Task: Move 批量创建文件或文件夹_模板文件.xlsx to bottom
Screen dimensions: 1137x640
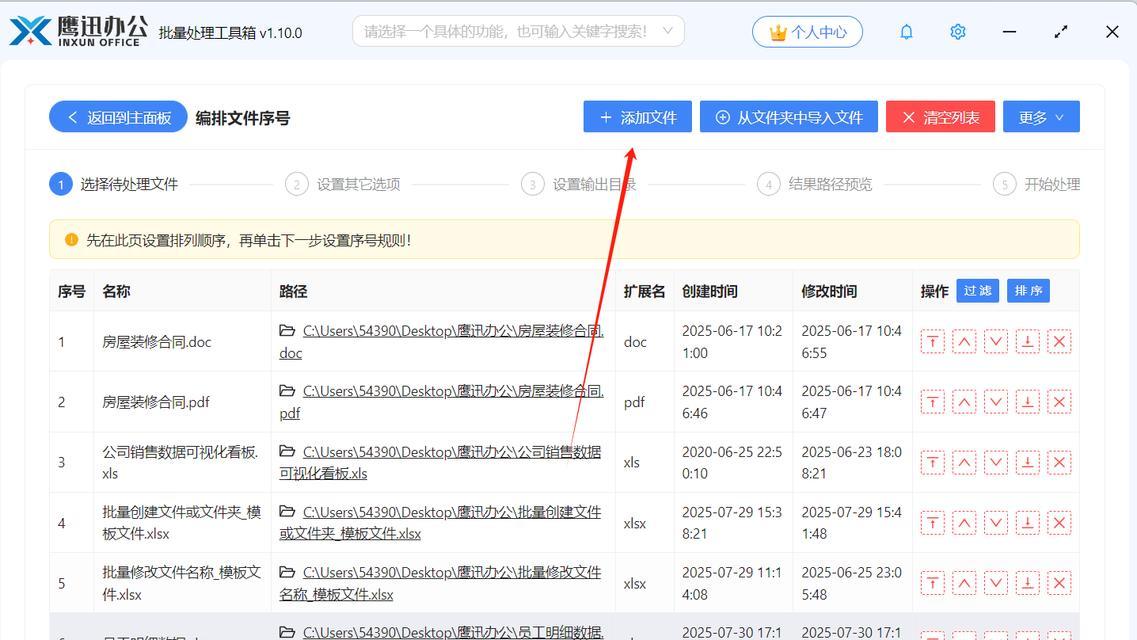Action: pos(1028,523)
